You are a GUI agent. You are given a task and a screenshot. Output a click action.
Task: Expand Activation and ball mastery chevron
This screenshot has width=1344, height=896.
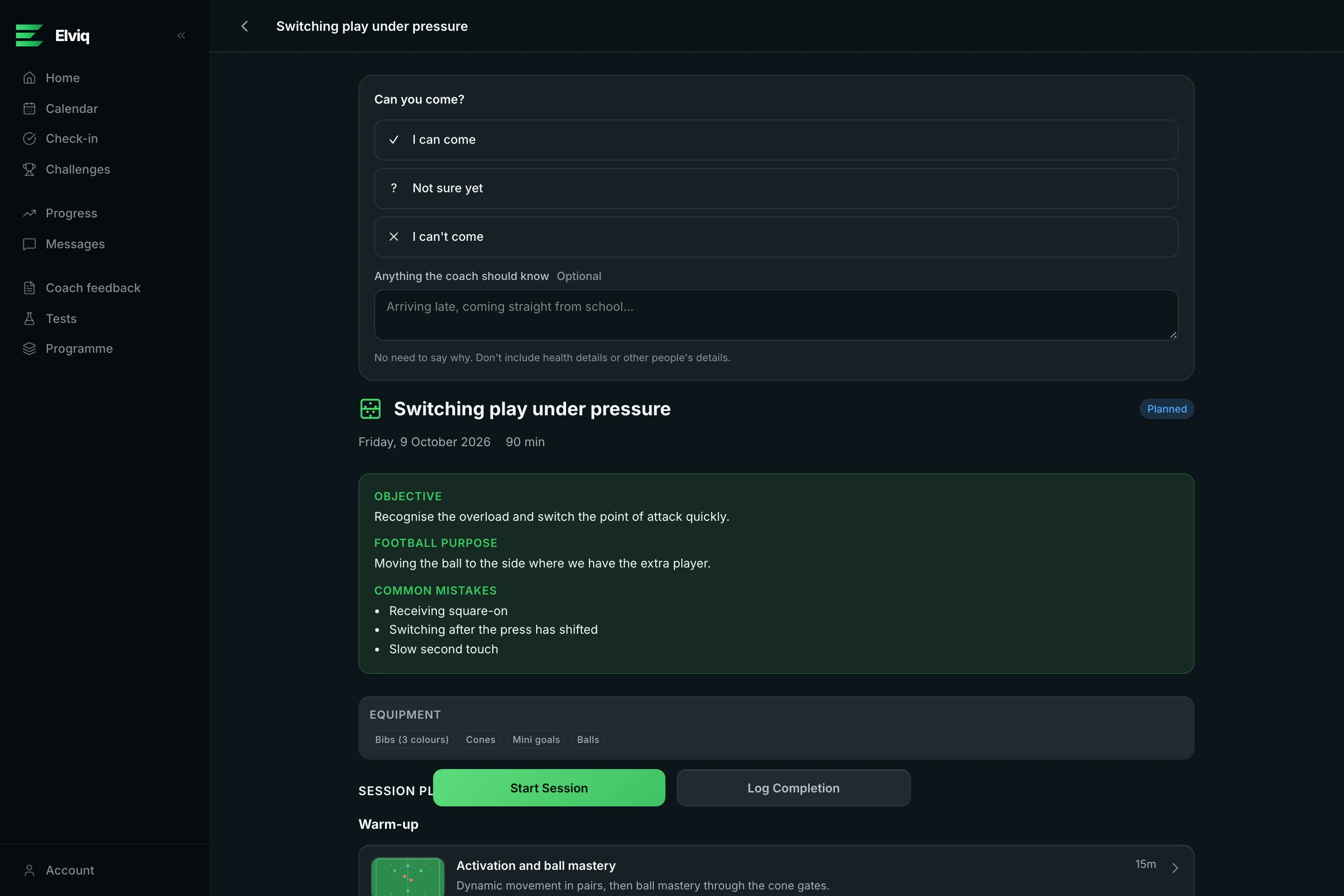click(1175, 868)
